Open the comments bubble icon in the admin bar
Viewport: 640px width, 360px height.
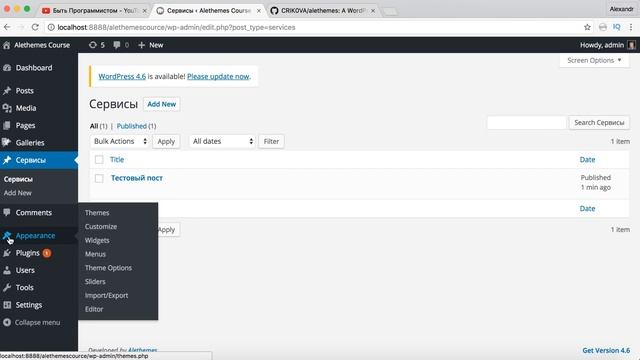[117, 45]
